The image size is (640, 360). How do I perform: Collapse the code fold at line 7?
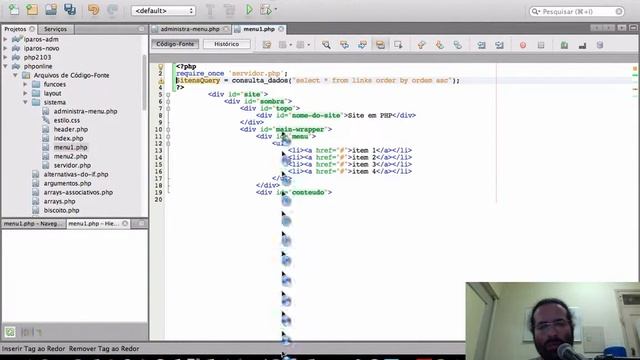click(168, 109)
